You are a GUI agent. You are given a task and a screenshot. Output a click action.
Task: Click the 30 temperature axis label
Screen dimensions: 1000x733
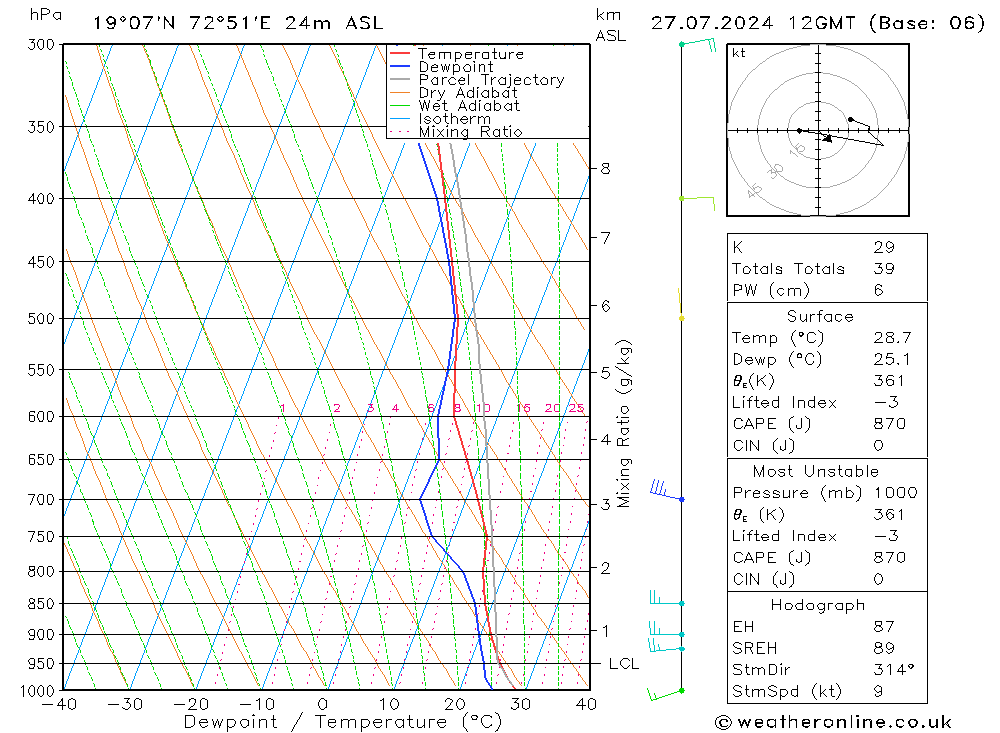[x=520, y=704]
